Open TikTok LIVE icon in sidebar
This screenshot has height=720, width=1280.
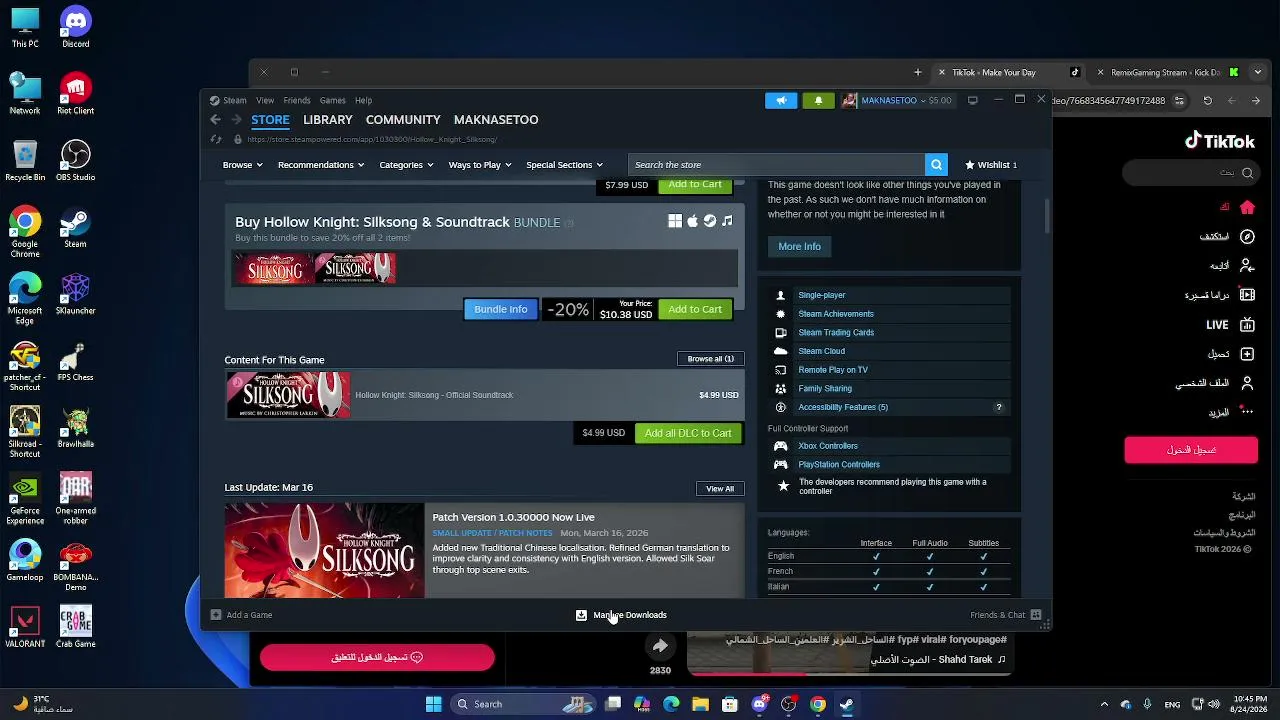click(x=1247, y=325)
